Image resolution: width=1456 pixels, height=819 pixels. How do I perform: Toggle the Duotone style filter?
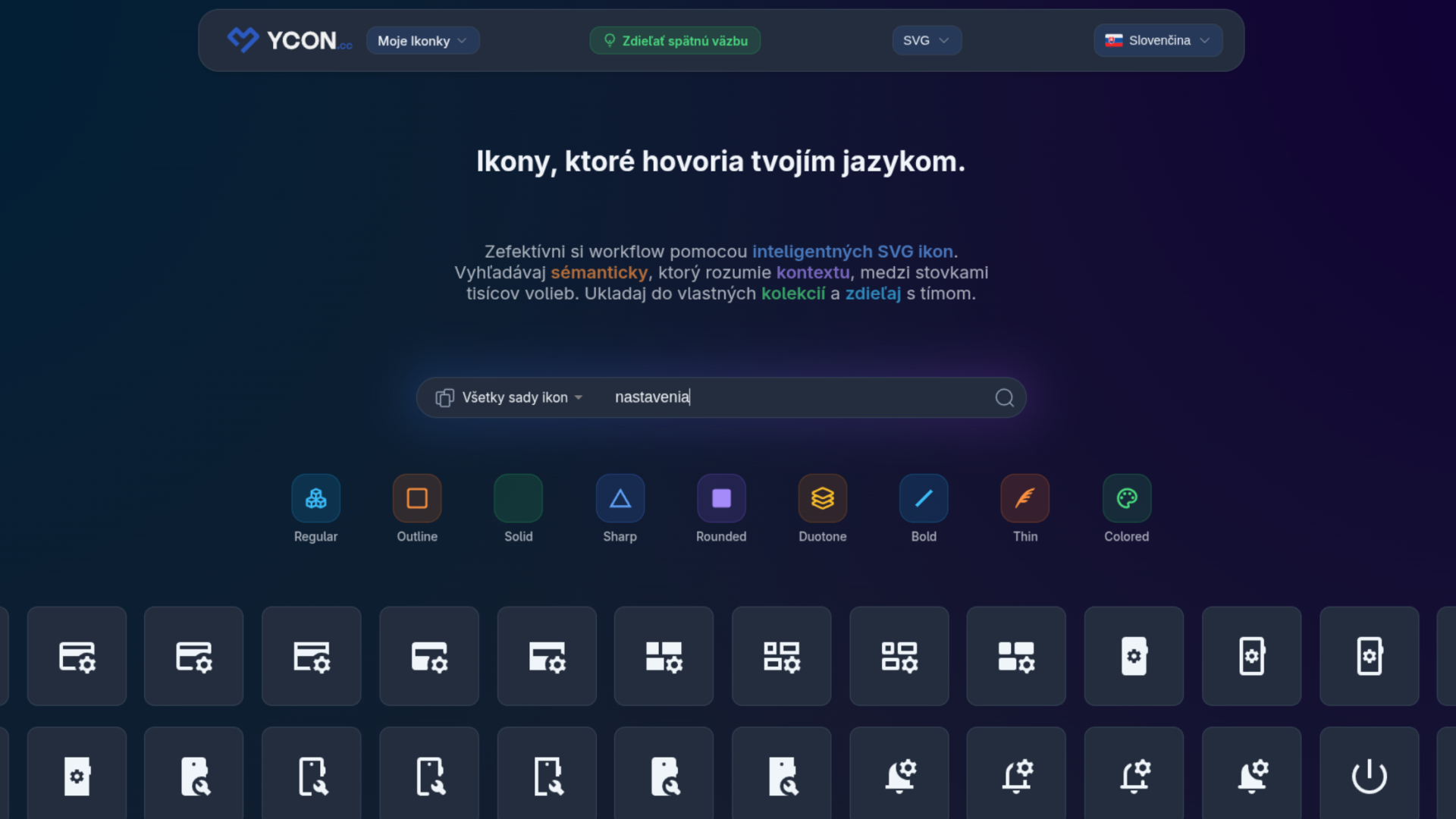(x=823, y=498)
